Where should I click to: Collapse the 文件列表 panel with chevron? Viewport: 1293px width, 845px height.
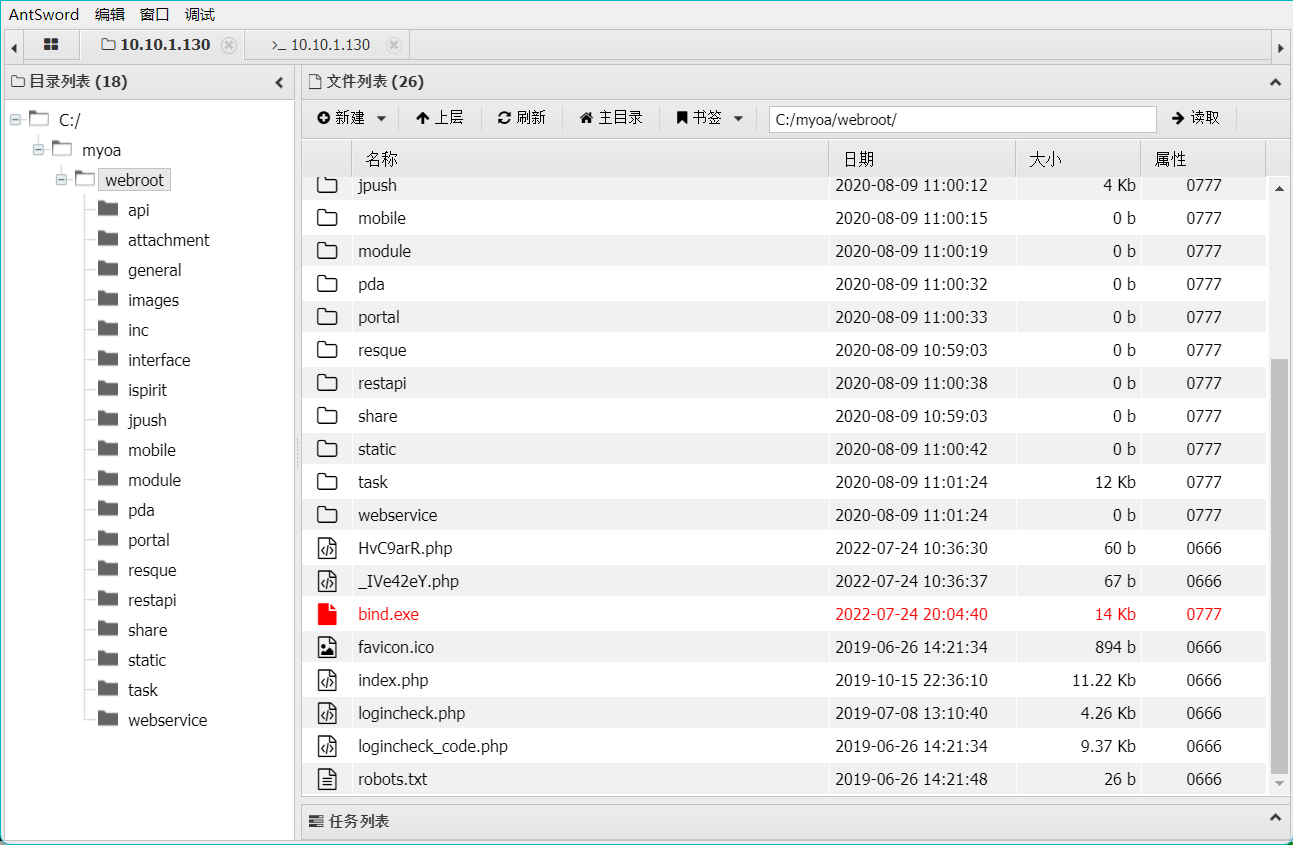tap(1274, 82)
